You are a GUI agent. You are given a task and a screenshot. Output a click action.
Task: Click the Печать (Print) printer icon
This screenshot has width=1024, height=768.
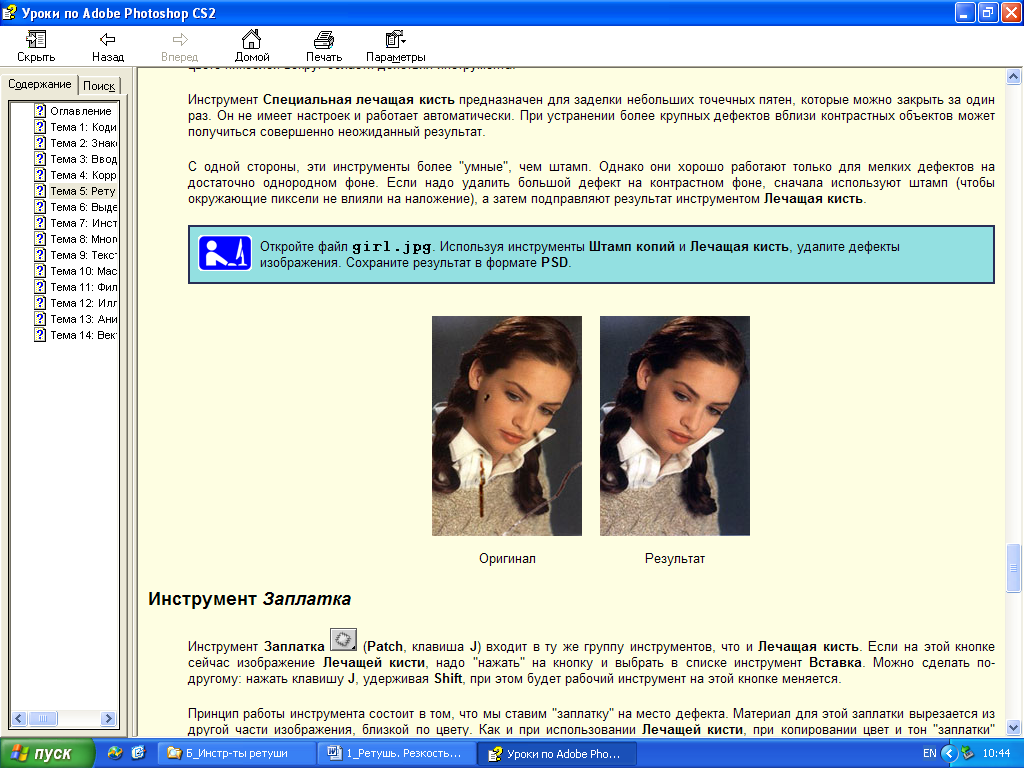(324, 40)
